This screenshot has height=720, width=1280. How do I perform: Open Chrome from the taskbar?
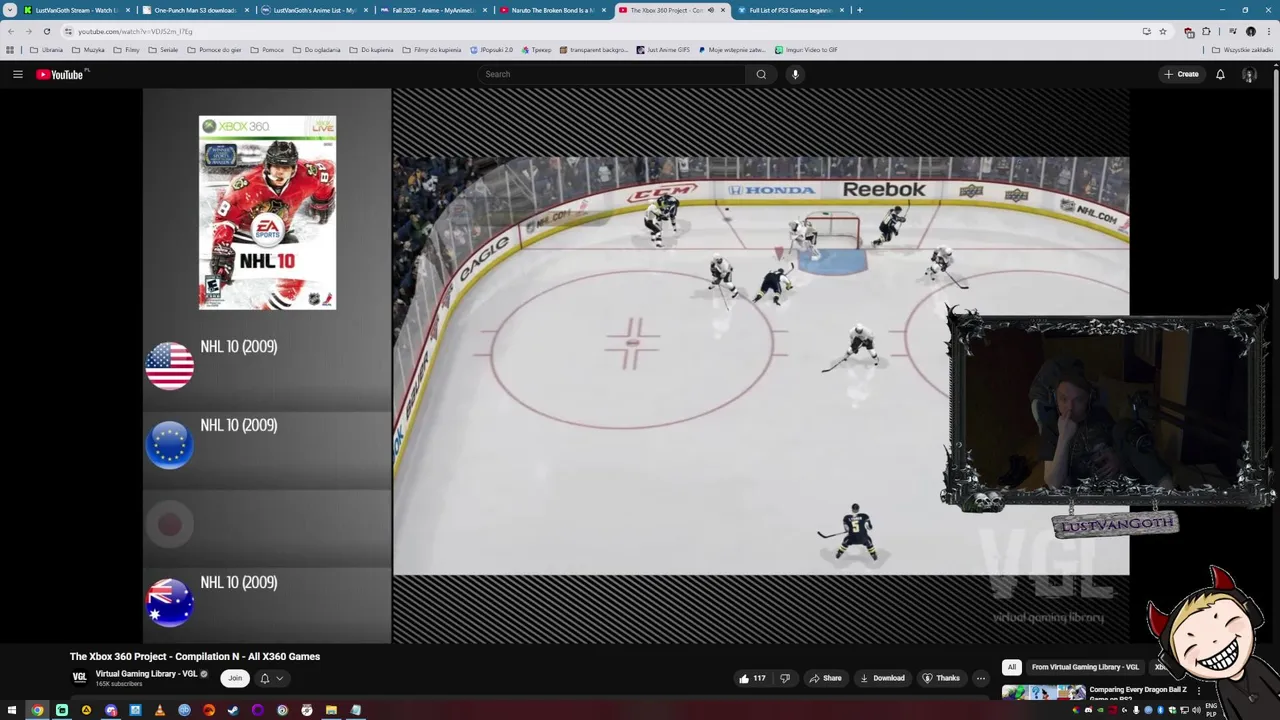[x=37, y=710]
